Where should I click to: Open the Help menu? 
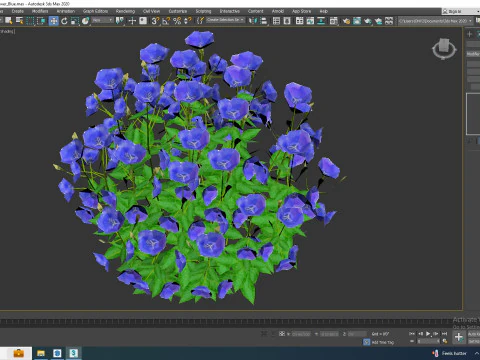coord(323,11)
